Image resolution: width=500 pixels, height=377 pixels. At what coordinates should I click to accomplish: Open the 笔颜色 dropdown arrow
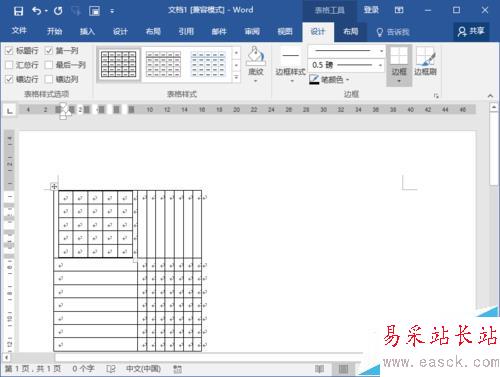(x=347, y=80)
